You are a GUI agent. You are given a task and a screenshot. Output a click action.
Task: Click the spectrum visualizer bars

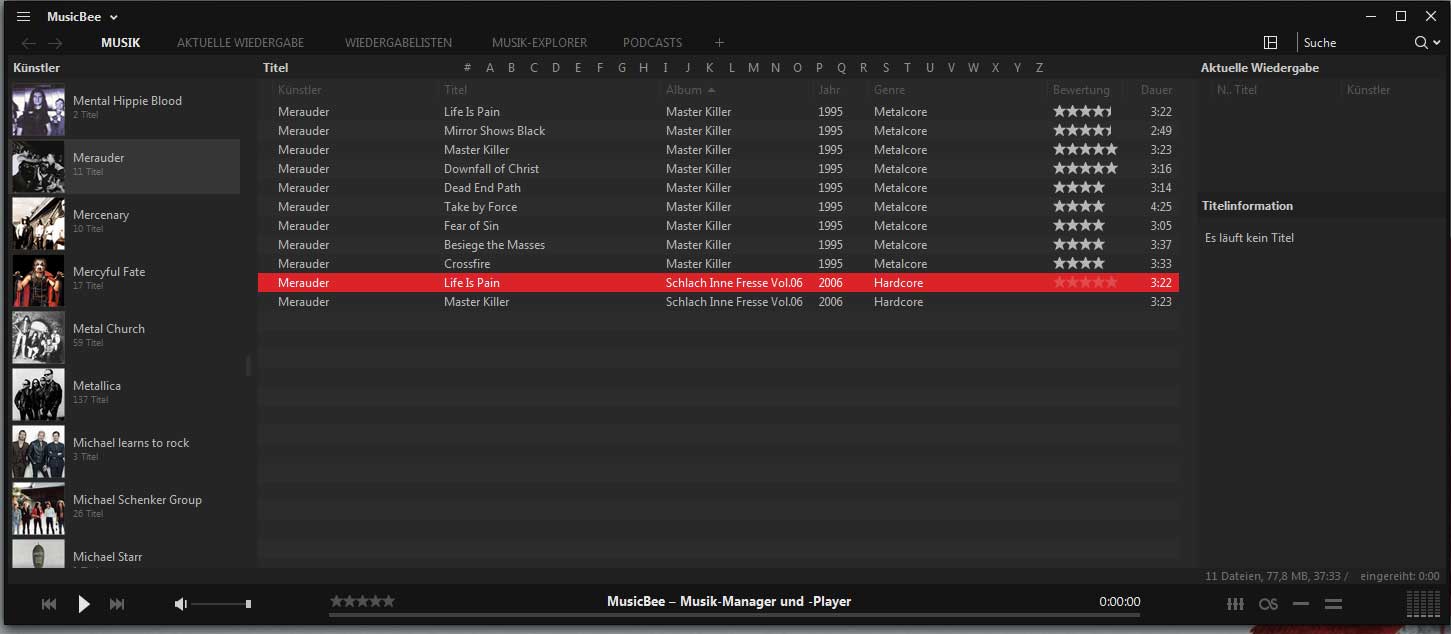[1423, 604]
